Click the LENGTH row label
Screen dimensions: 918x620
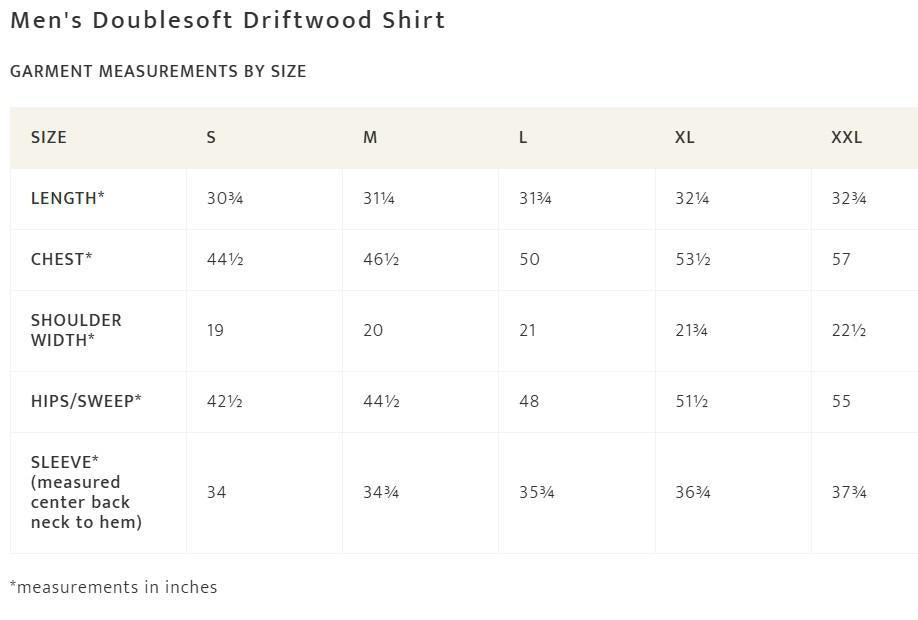coord(67,198)
